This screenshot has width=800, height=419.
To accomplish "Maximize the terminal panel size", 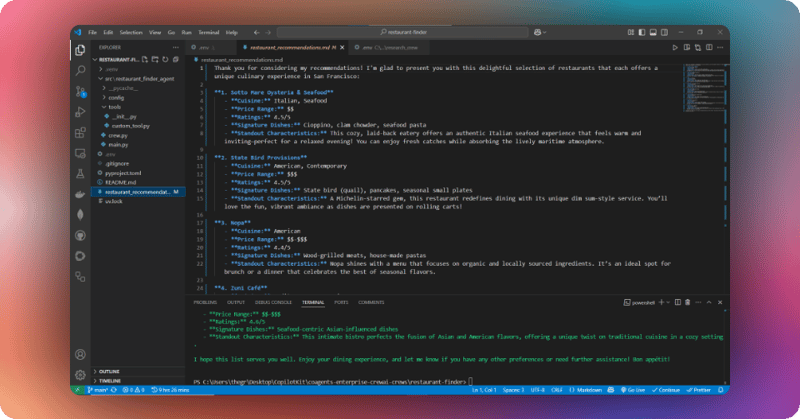I will [709, 302].
